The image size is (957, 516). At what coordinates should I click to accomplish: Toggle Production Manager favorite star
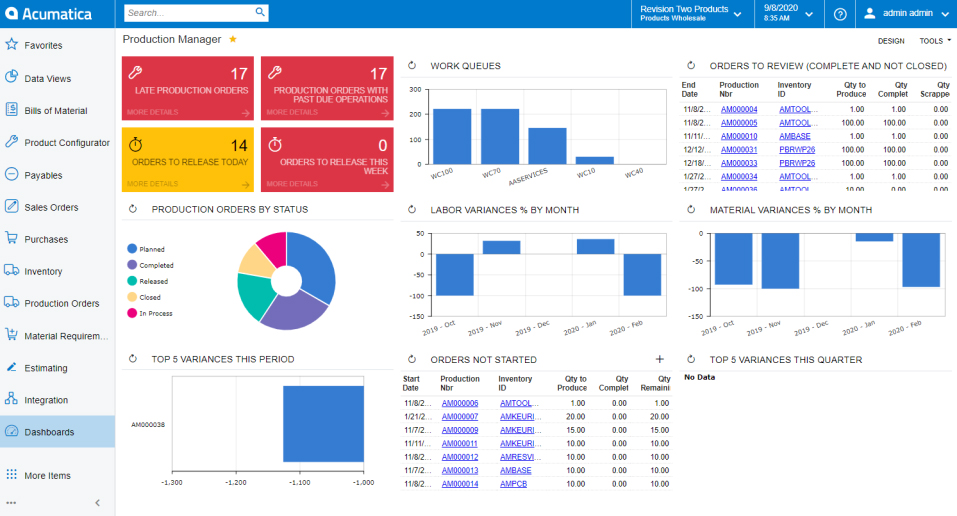click(233, 39)
